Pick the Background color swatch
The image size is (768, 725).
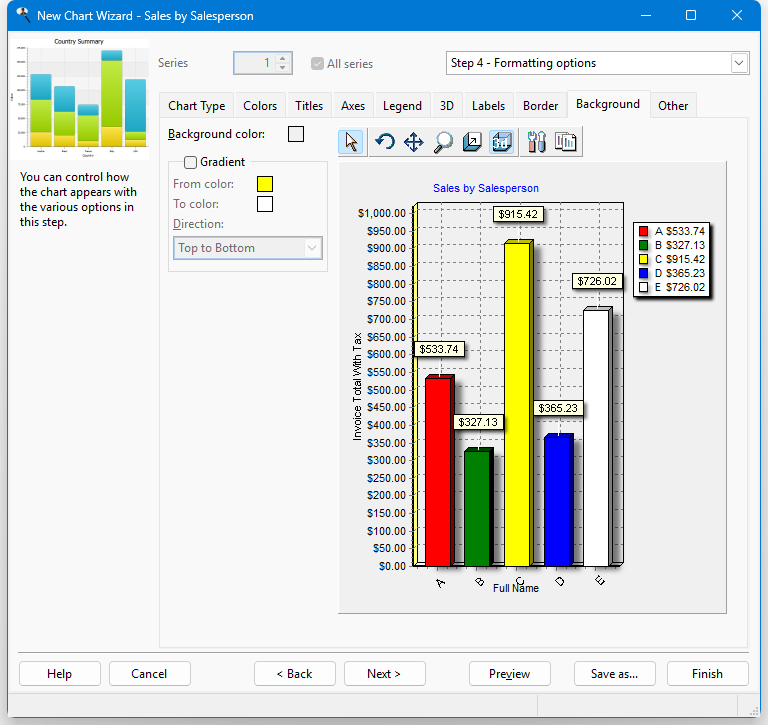click(296, 134)
